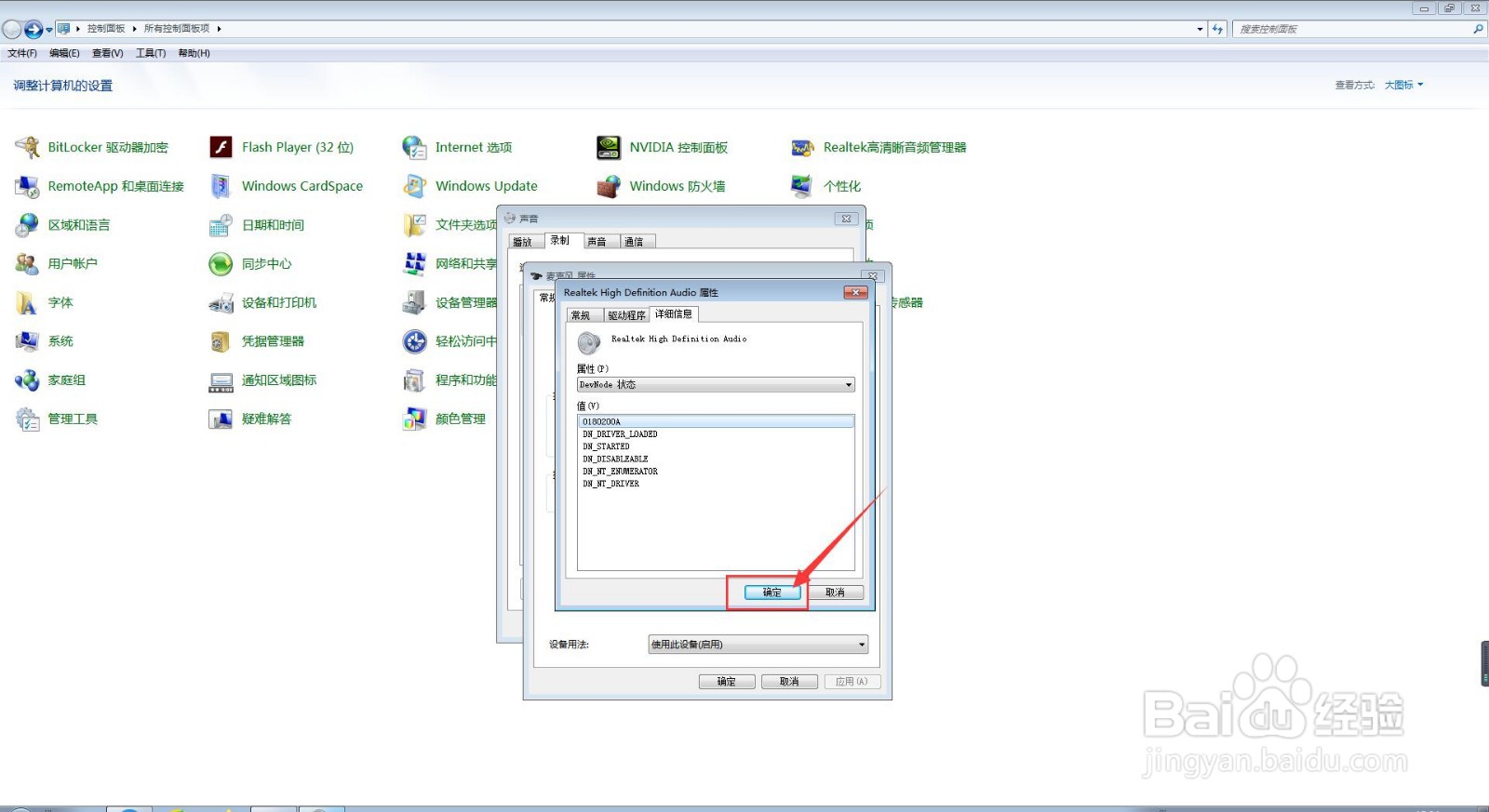The height and width of the screenshot is (812, 1489).
Task: Click 取消 in 麦克风 属性 window
Action: click(x=789, y=682)
